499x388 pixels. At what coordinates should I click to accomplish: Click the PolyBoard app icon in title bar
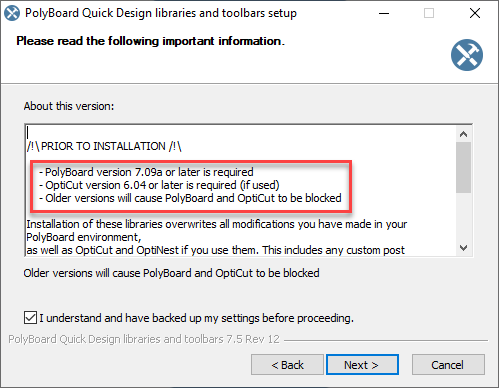tap(12, 13)
